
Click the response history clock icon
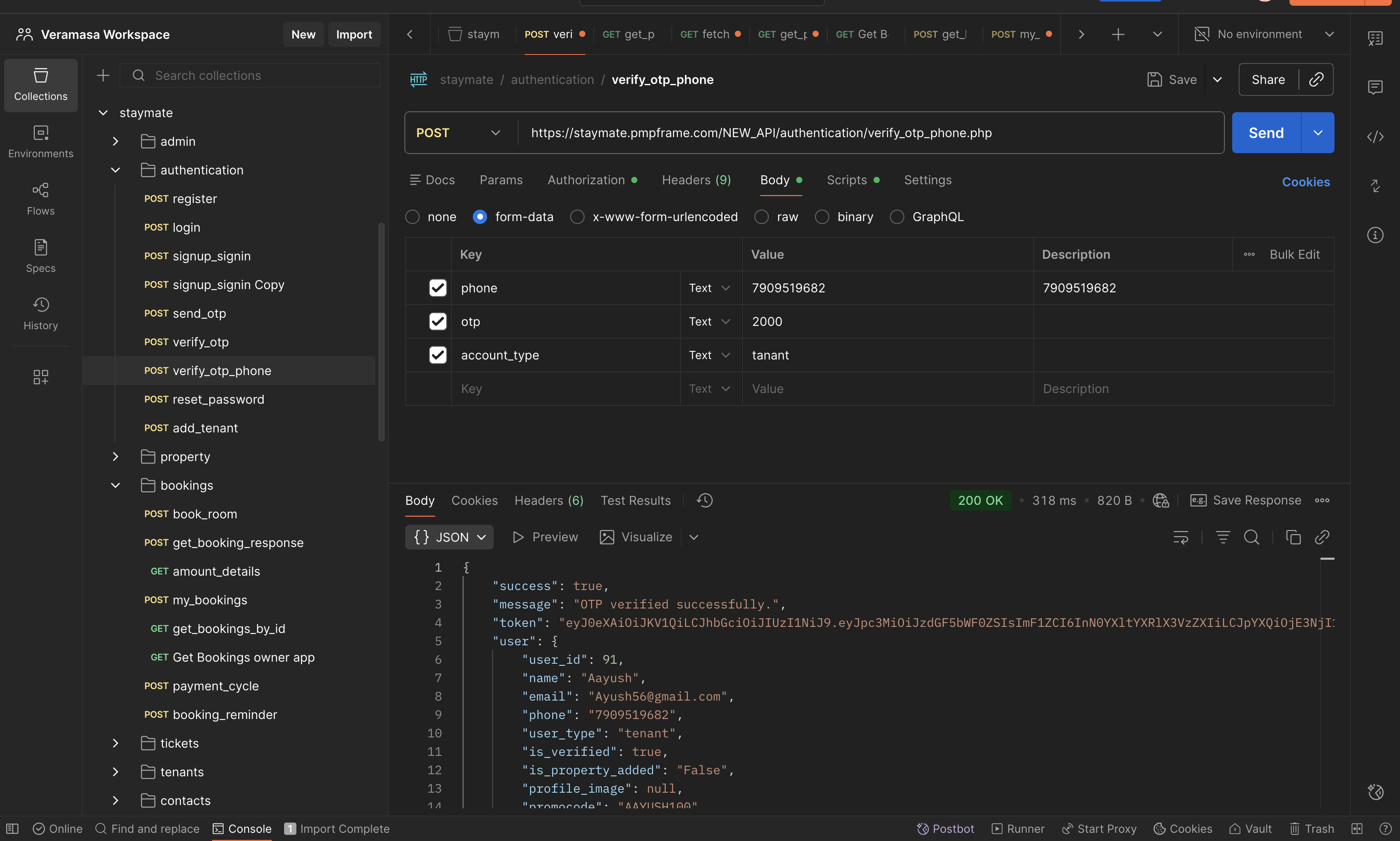click(x=705, y=500)
